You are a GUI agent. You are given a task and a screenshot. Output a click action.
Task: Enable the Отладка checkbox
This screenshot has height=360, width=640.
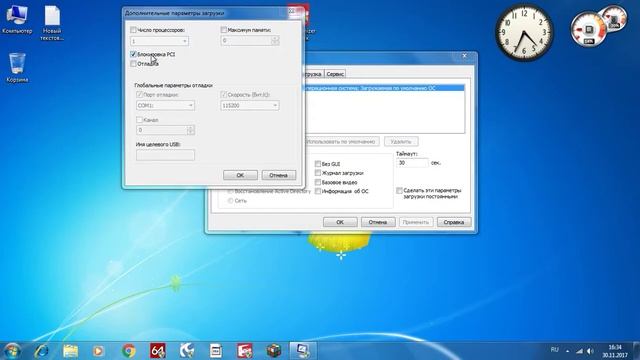point(133,64)
